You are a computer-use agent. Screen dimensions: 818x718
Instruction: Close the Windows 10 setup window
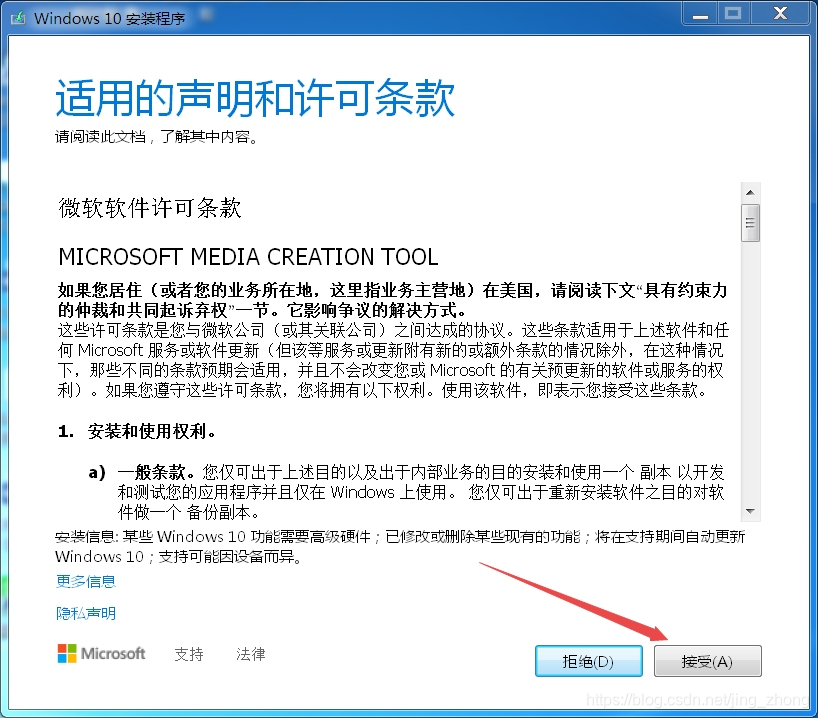[780, 14]
